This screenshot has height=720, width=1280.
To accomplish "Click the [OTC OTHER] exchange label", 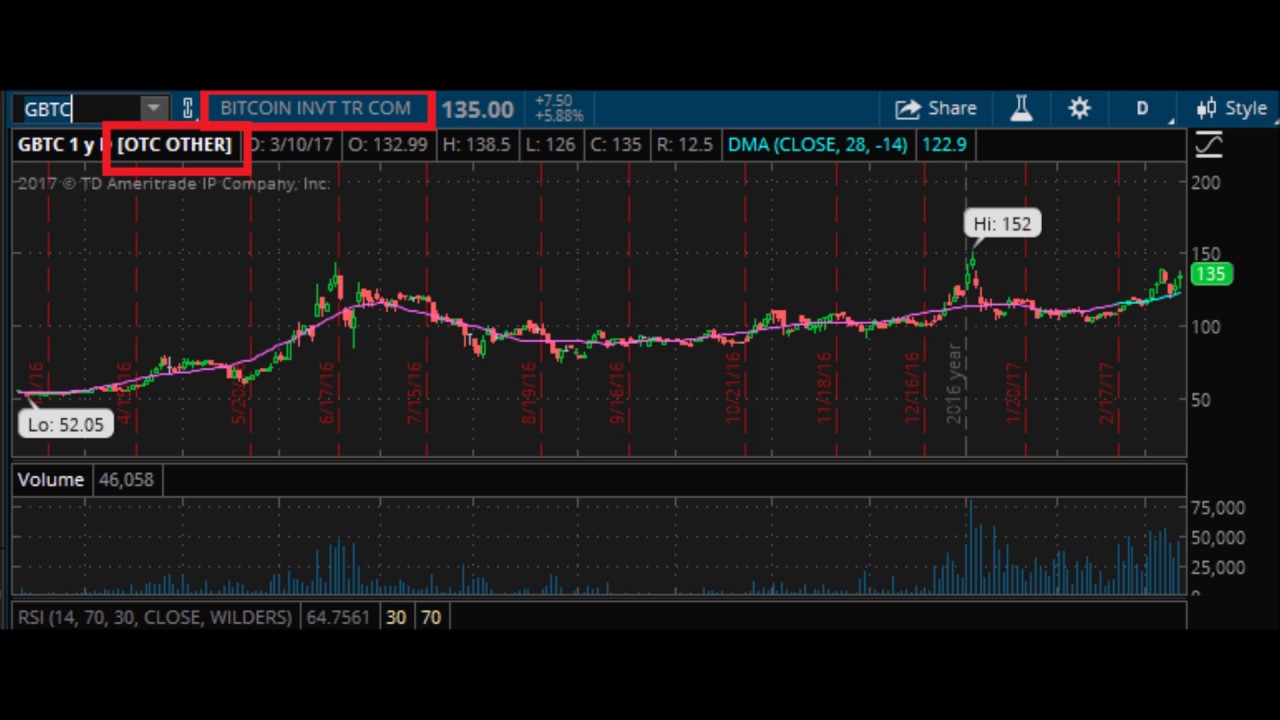I will 174,145.
